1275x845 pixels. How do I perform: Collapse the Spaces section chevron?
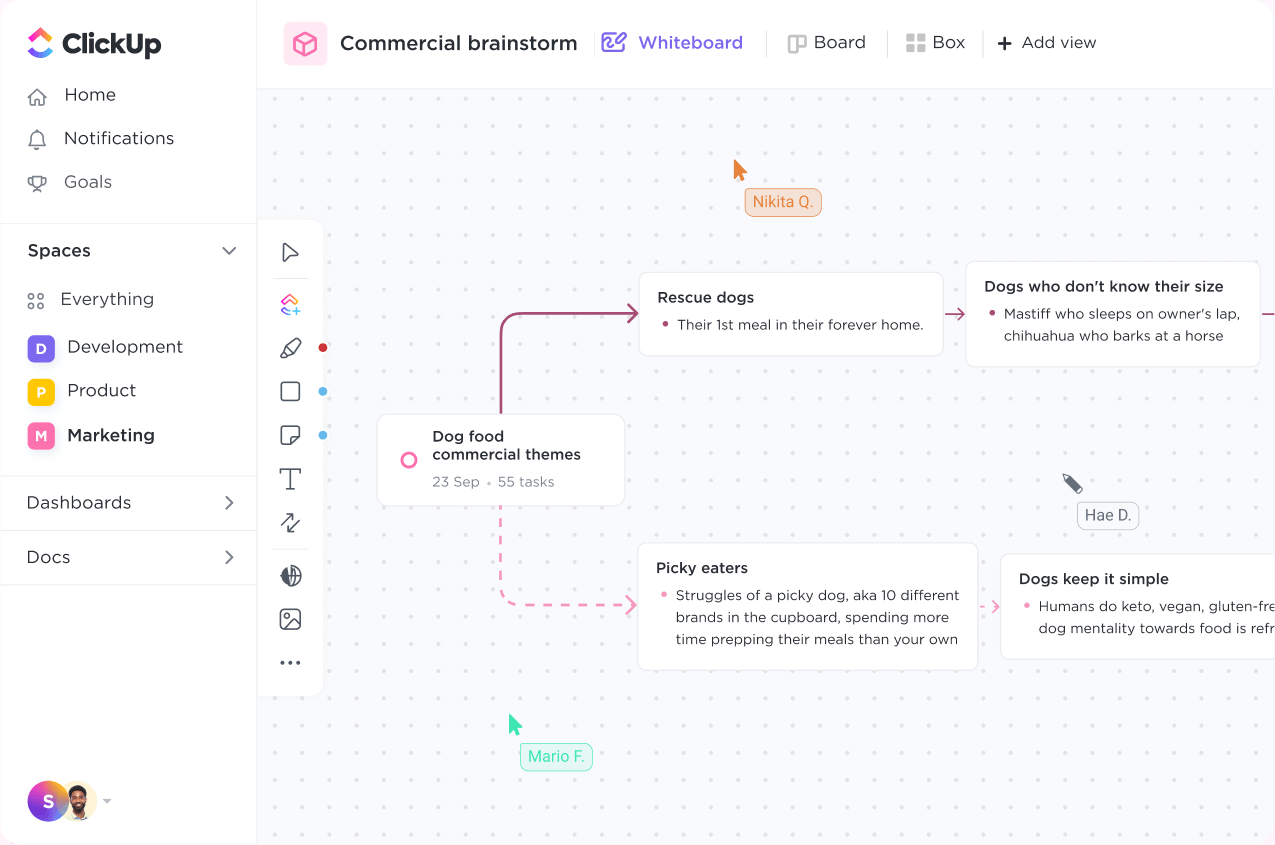coord(229,251)
